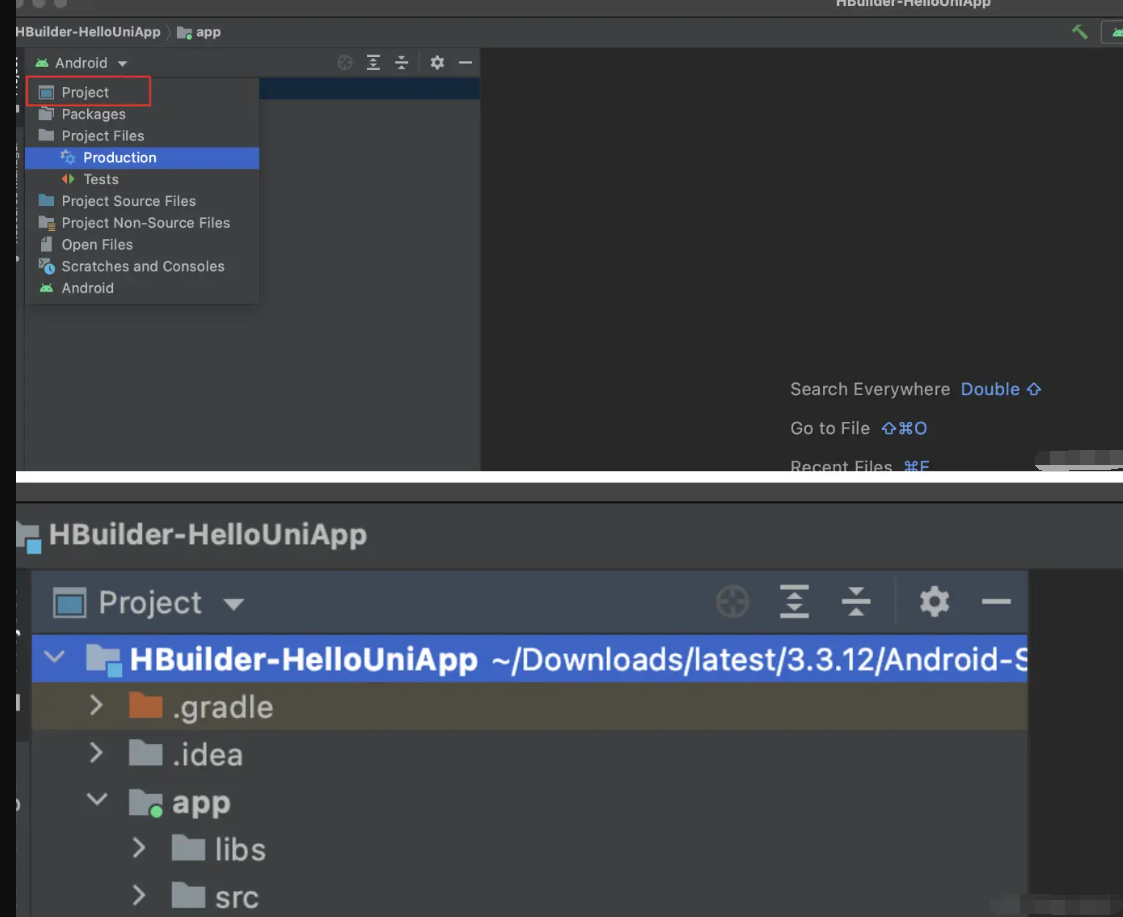Screen dimensions: 1123x917
Task: Open gear settings in upper panel toolbar
Action: point(437,62)
